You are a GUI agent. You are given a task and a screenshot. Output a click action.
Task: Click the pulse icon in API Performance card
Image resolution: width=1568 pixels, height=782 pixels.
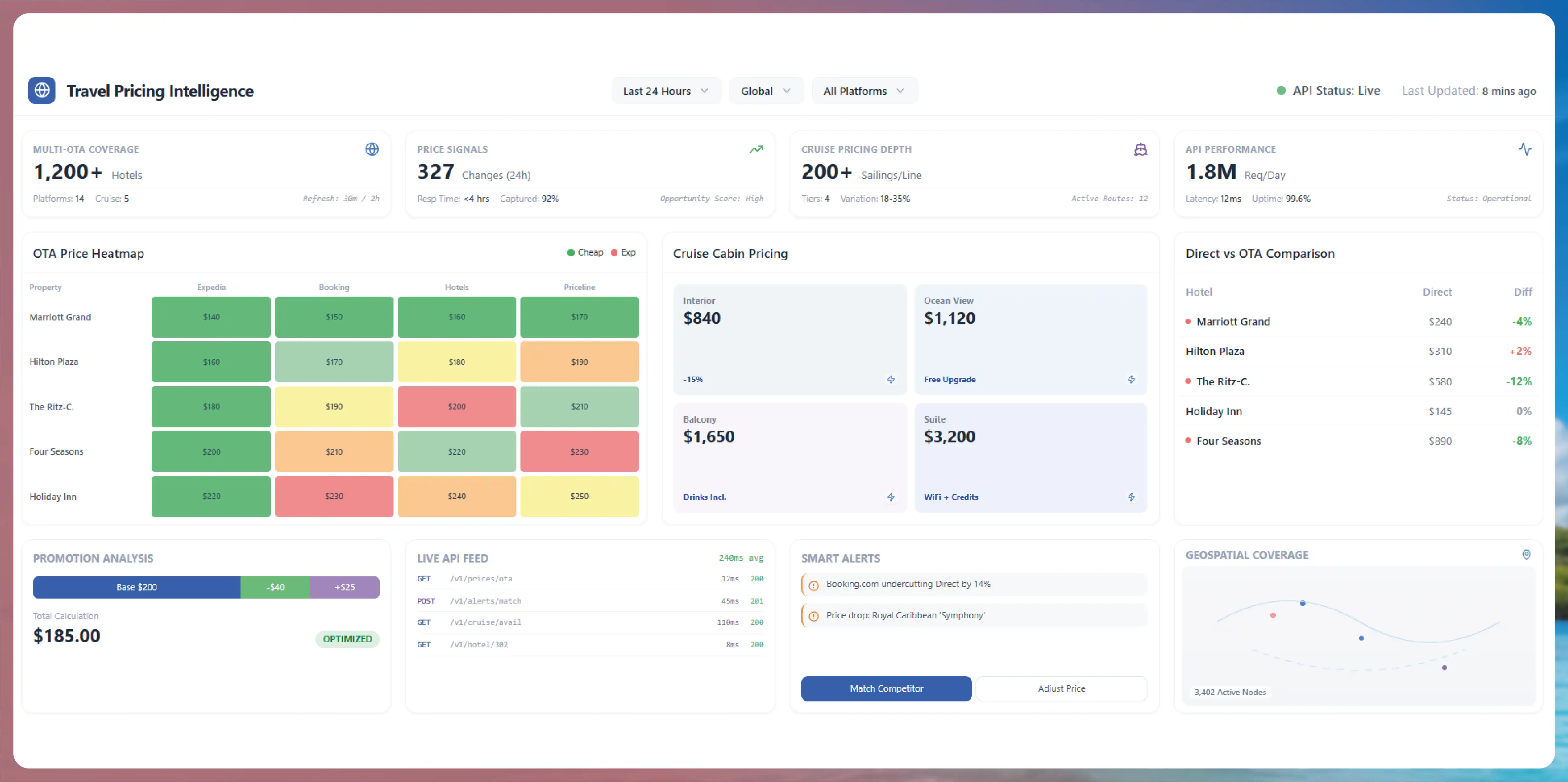[x=1525, y=149]
